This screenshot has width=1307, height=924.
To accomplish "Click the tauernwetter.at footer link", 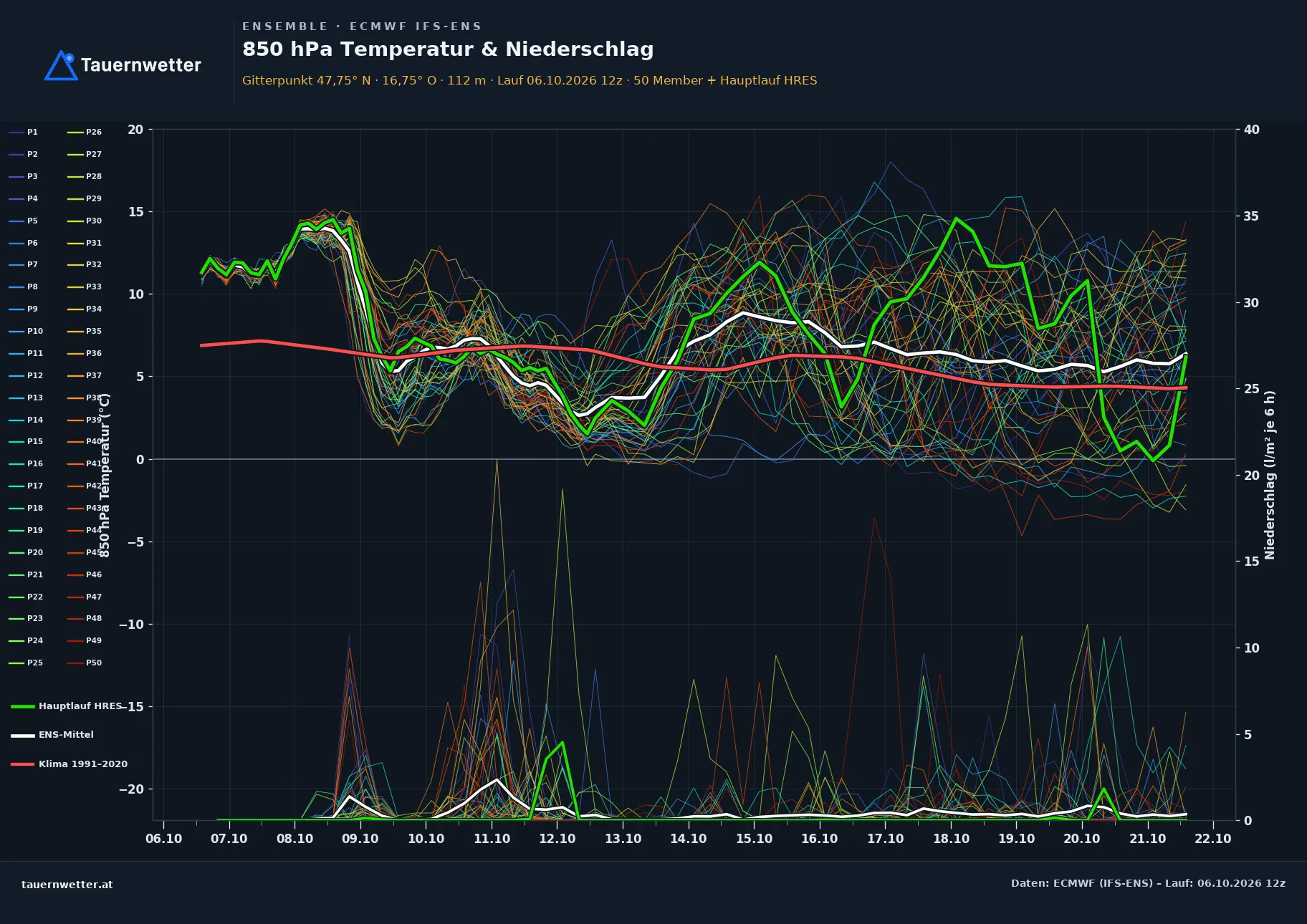I will 67,884.
